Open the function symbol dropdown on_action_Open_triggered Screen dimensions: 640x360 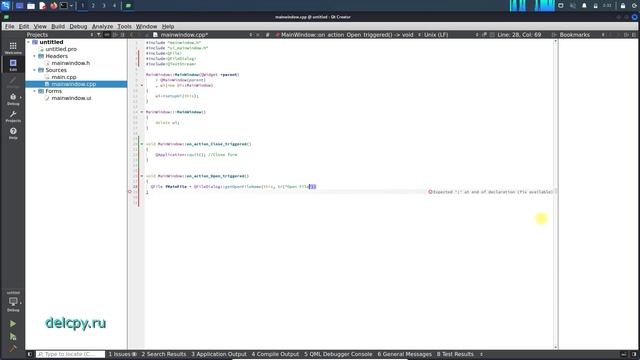point(348,35)
